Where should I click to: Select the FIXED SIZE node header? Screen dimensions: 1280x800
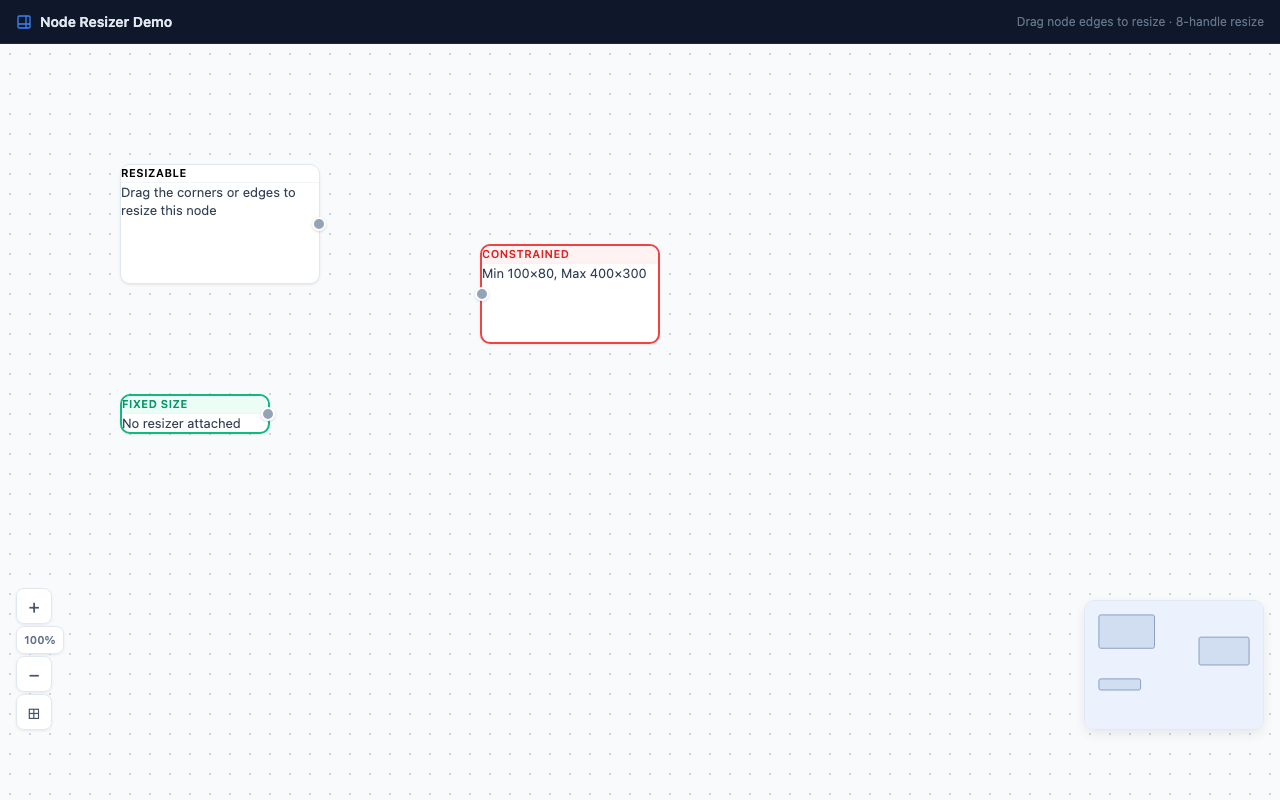pos(155,404)
